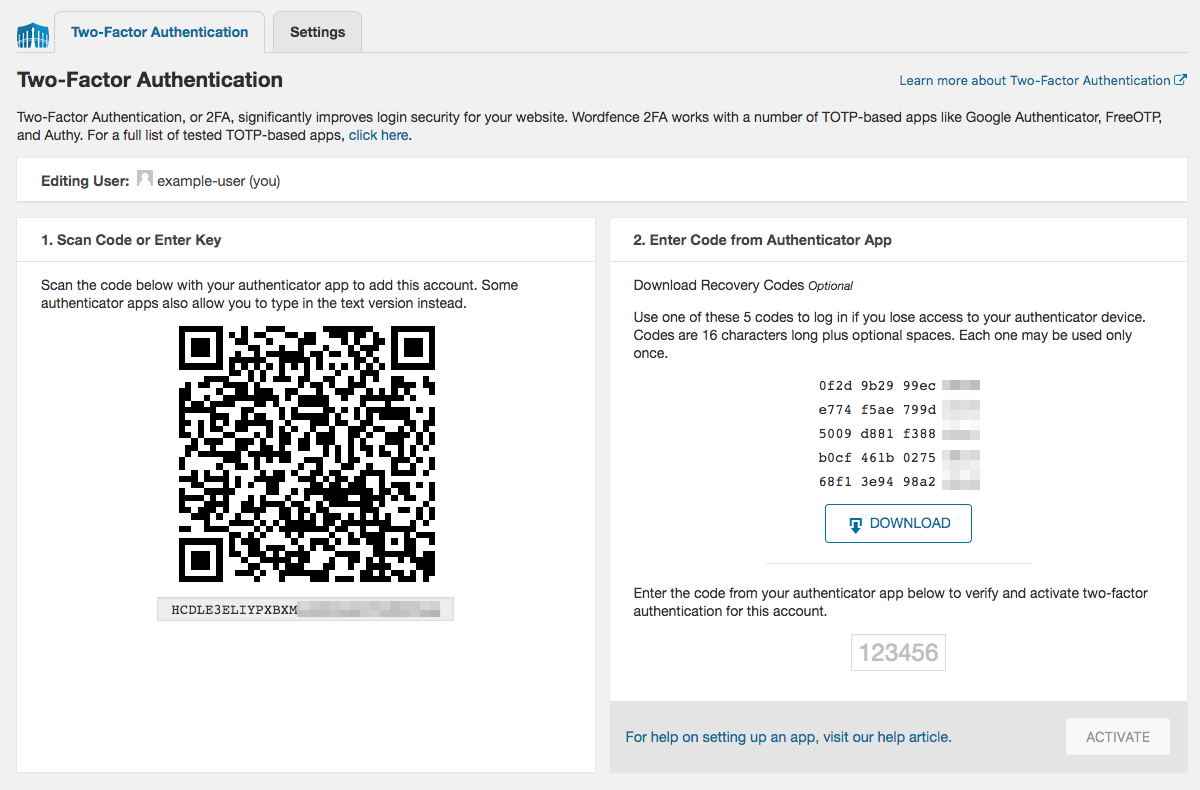1200x790 pixels.
Task: Click the 123456 authenticator code entry field
Action: [897, 652]
